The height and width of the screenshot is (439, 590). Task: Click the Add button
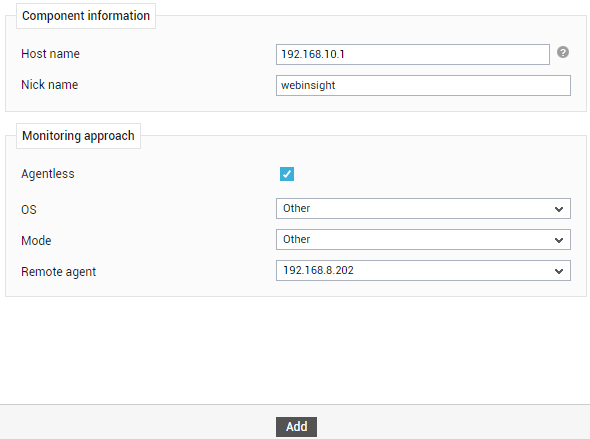click(x=297, y=427)
